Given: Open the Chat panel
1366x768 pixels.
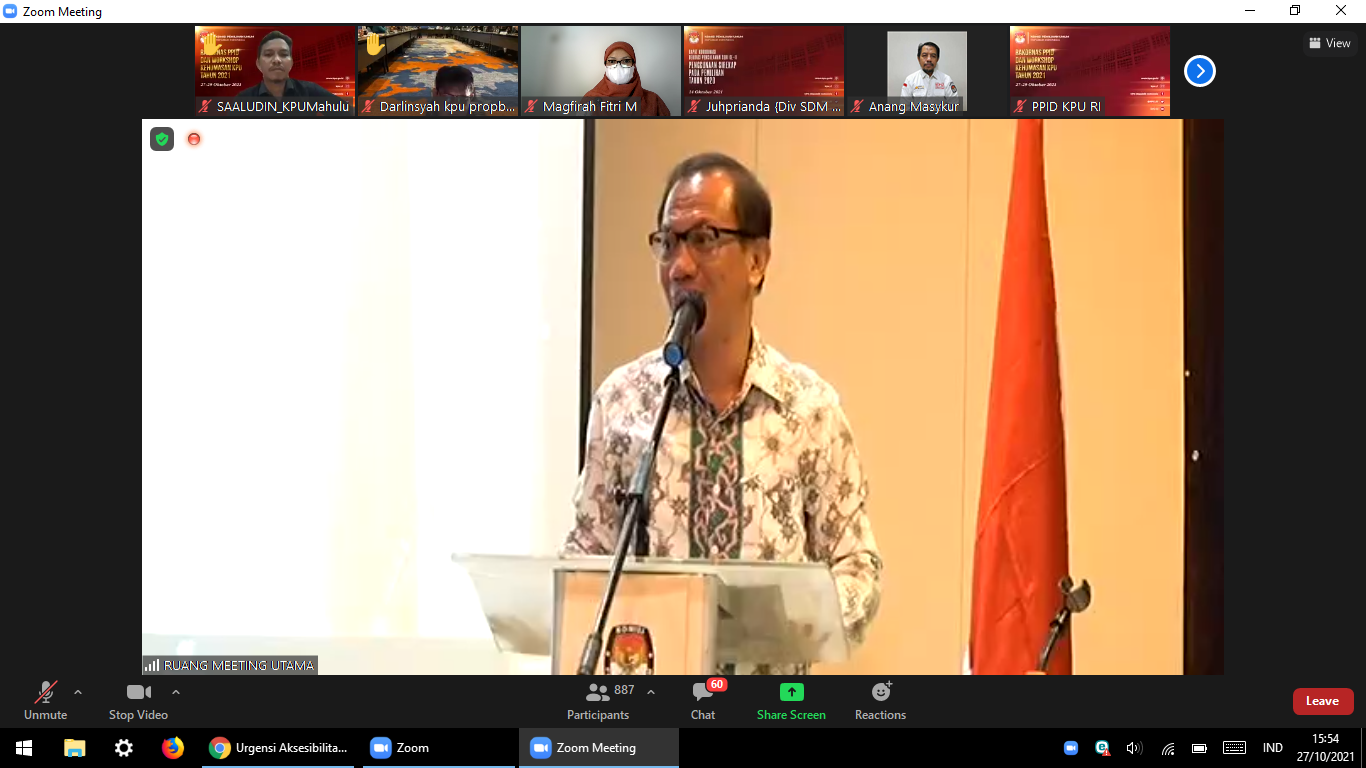Looking at the screenshot, I should click(703, 700).
